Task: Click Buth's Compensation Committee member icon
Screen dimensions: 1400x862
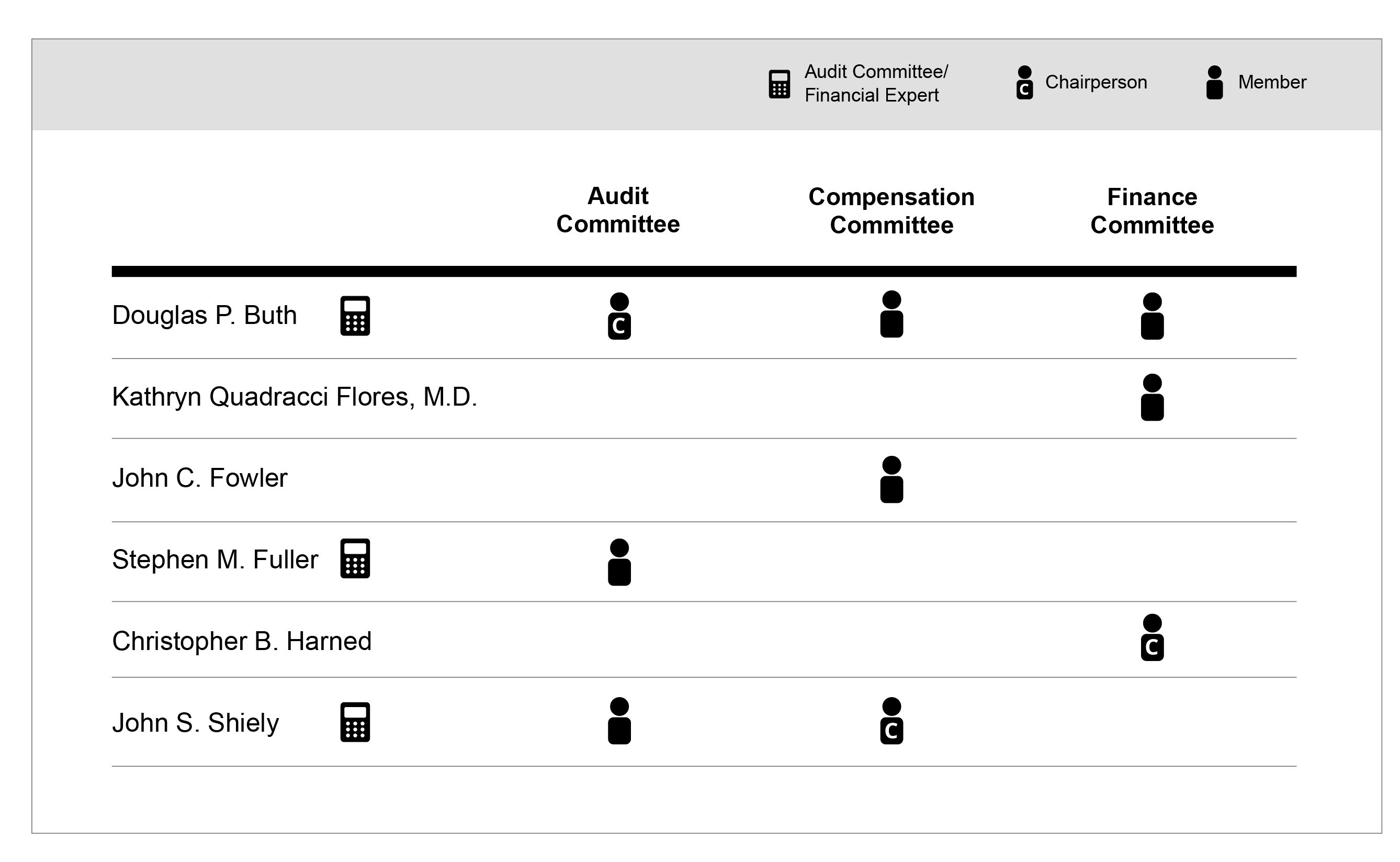Action: tap(891, 314)
